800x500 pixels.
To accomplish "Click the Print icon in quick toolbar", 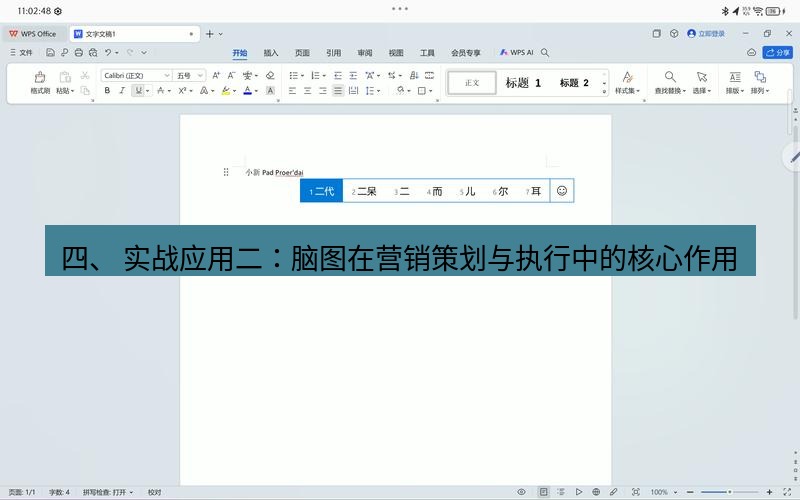I will pyautogui.click(x=79, y=52).
